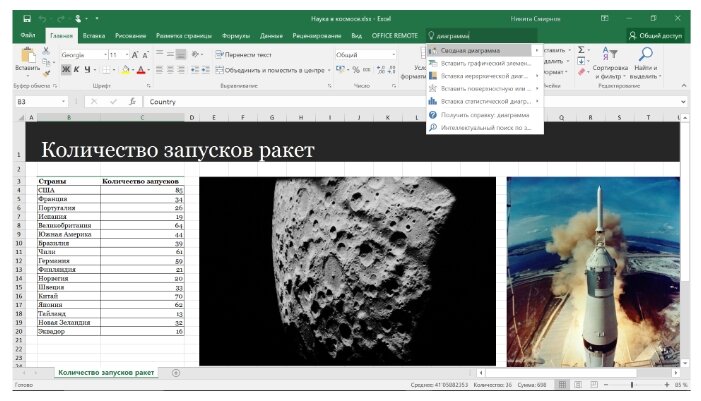Viewport: 701px width, 401px height.
Task: Select Вставка статистической диаграммы menu item
Action: tap(485, 101)
